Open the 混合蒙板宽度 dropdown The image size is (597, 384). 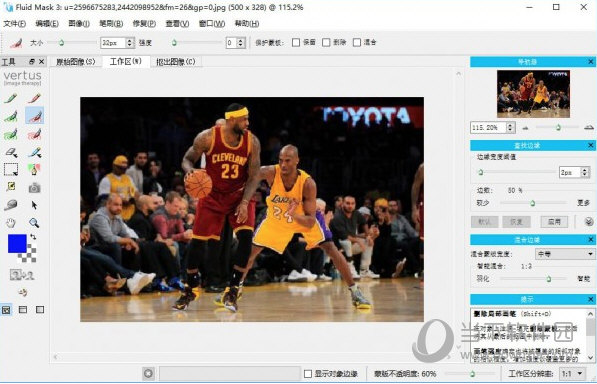click(565, 254)
